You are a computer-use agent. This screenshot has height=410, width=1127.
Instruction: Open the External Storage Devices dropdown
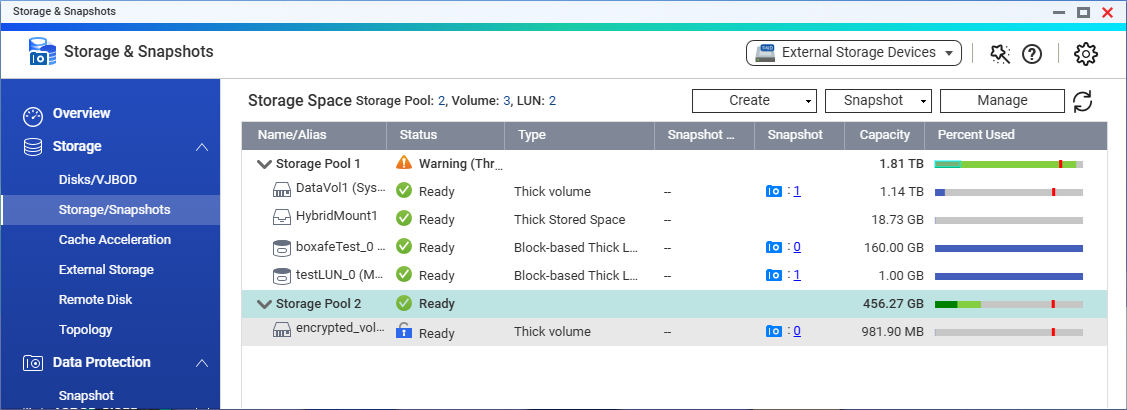pos(853,53)
